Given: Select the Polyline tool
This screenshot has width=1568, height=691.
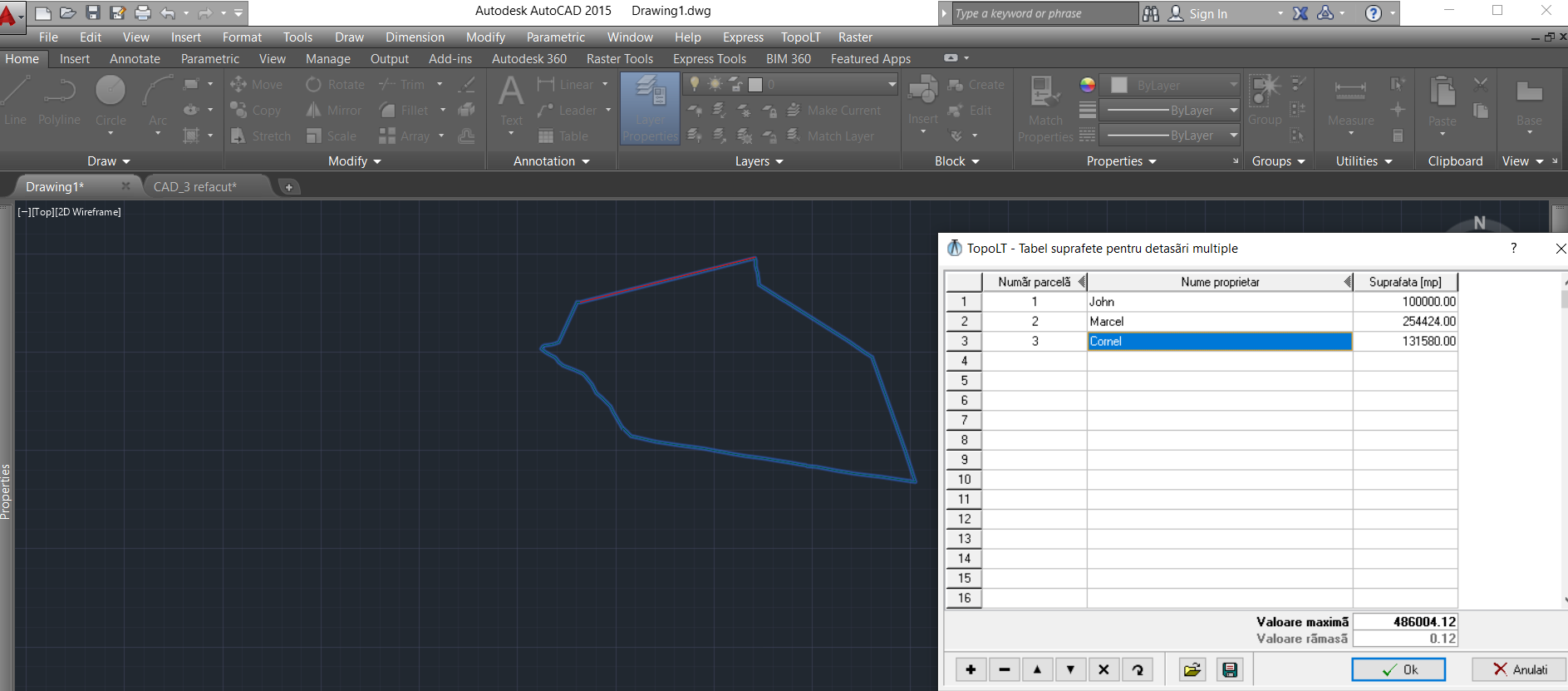Looking at the screenshot, I should pyautogui.click(x=60, y=101).
